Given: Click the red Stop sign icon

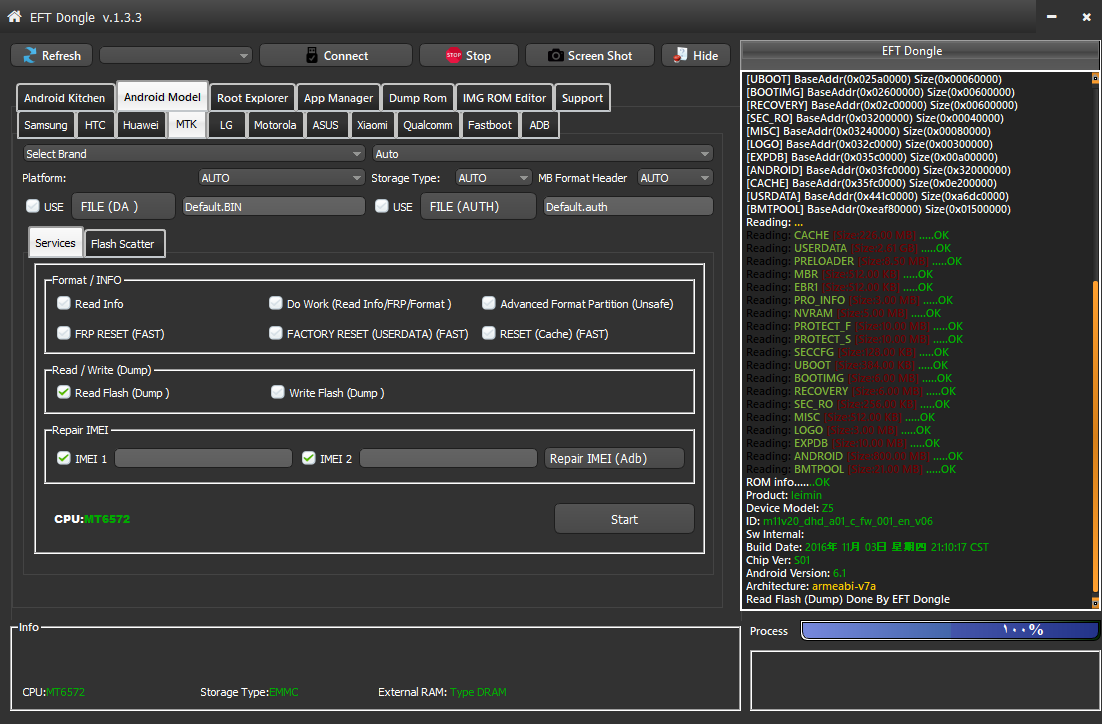Looking at the screenshot, I should [453, 56].
